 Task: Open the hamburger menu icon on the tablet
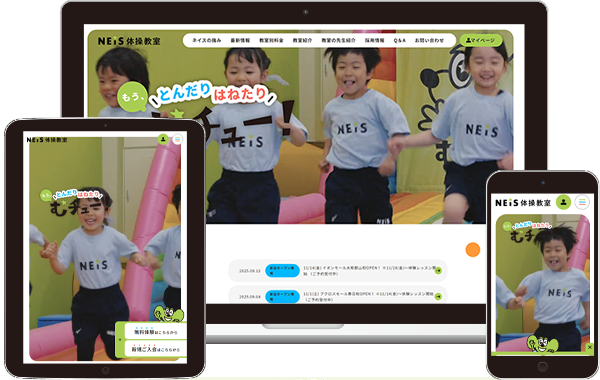coord(177,139)
